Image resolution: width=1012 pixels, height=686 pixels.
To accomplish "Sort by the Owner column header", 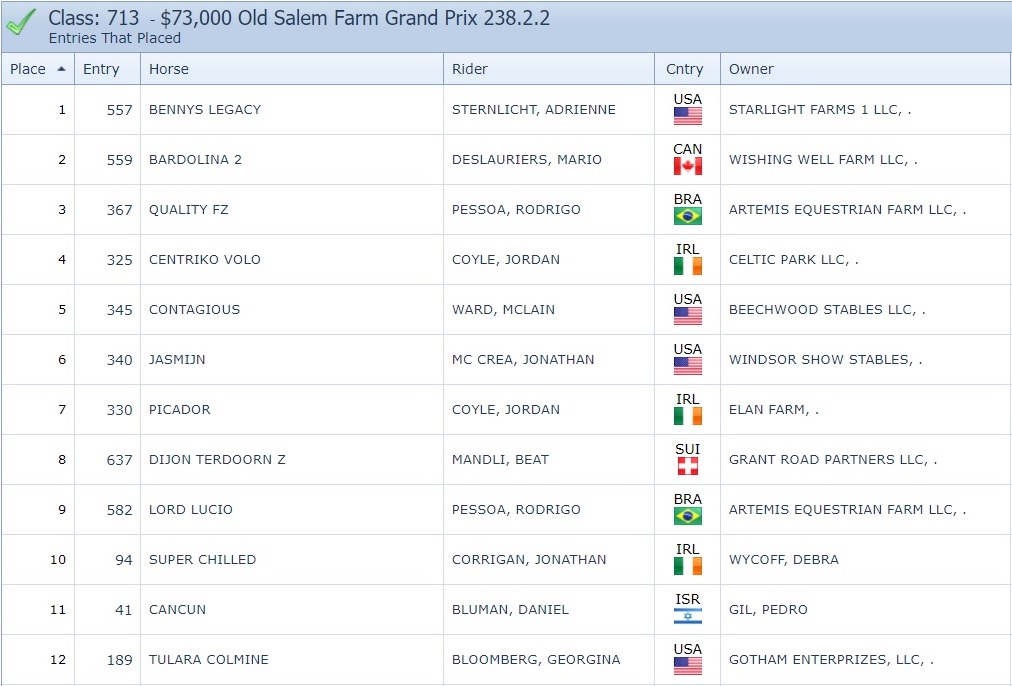I will (751, 69).
